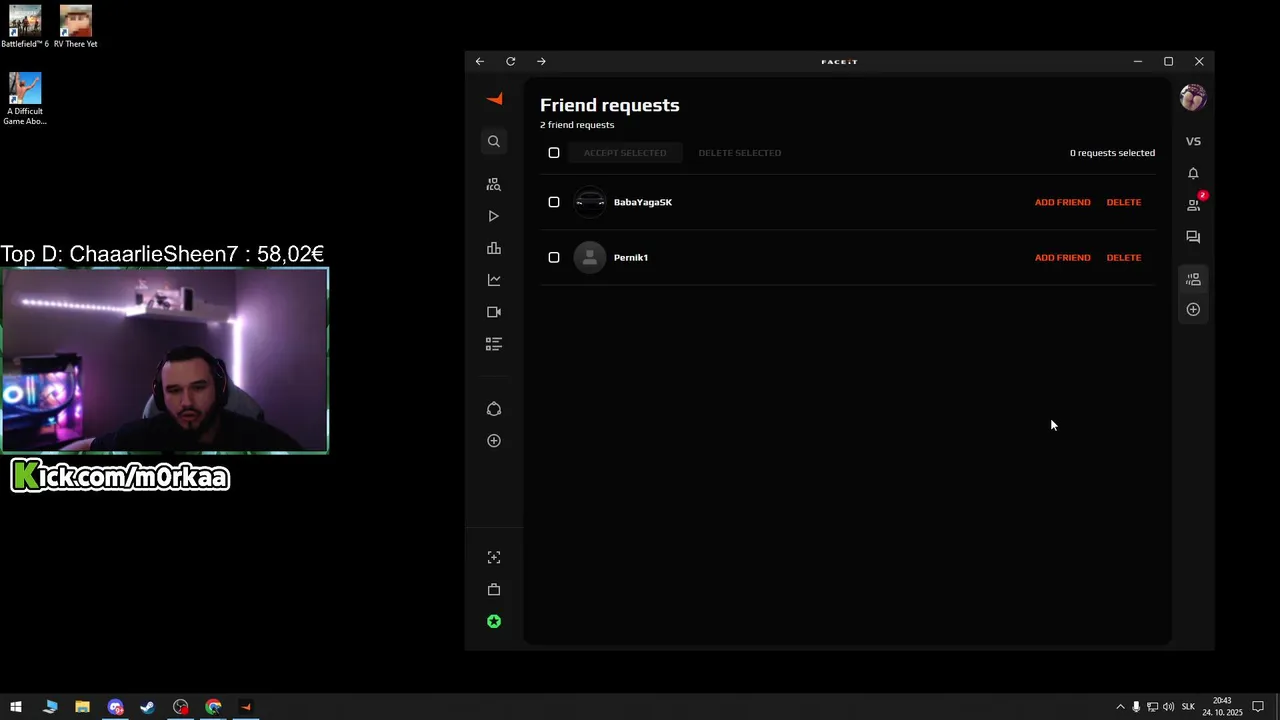This screenshot has height=720, width=1280.
Task: Go back with the left arrow
Action: point(480,62)
